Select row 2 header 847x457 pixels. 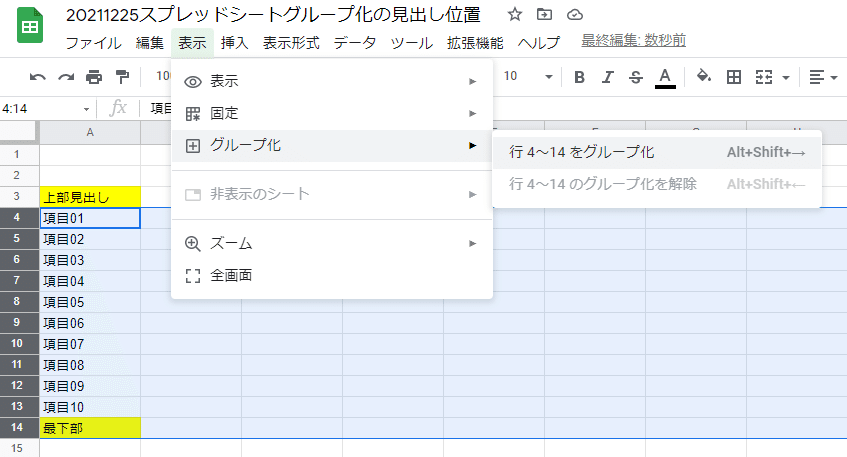click(18, 176)
